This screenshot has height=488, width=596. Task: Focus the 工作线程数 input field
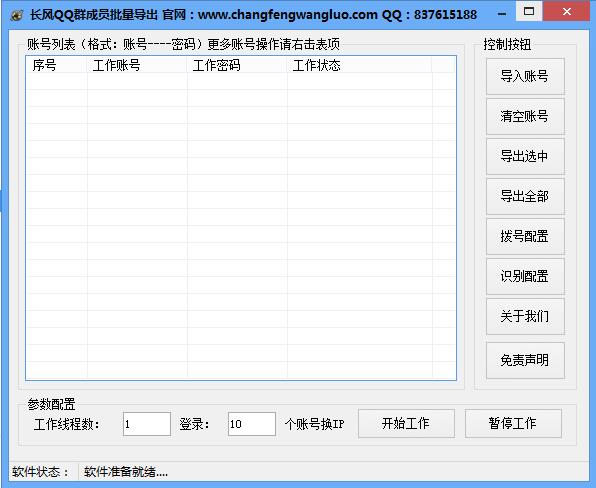click(x=147, y=424)
